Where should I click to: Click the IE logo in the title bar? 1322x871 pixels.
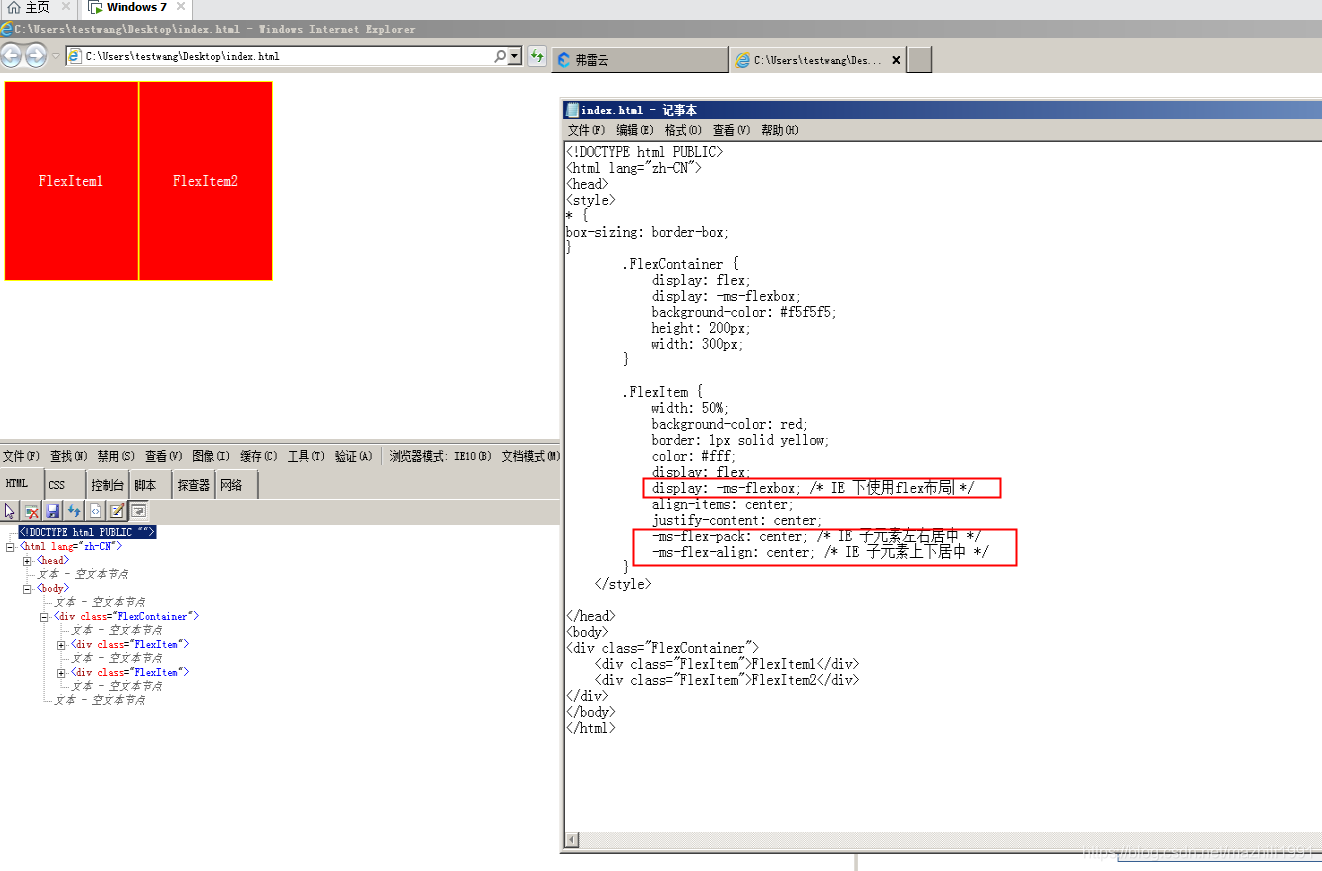(7, 29)
